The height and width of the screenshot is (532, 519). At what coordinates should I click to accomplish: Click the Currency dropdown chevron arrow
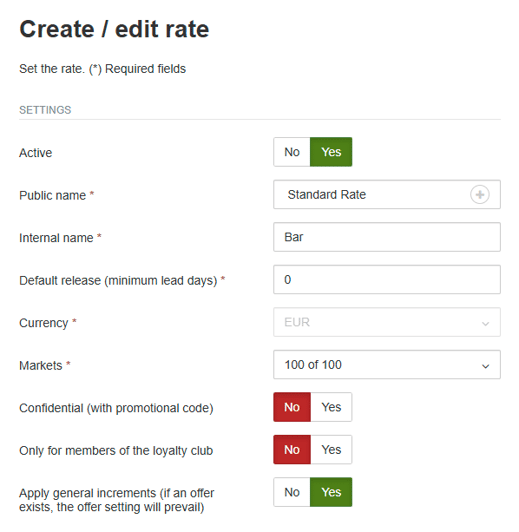(x=485, y=324)
